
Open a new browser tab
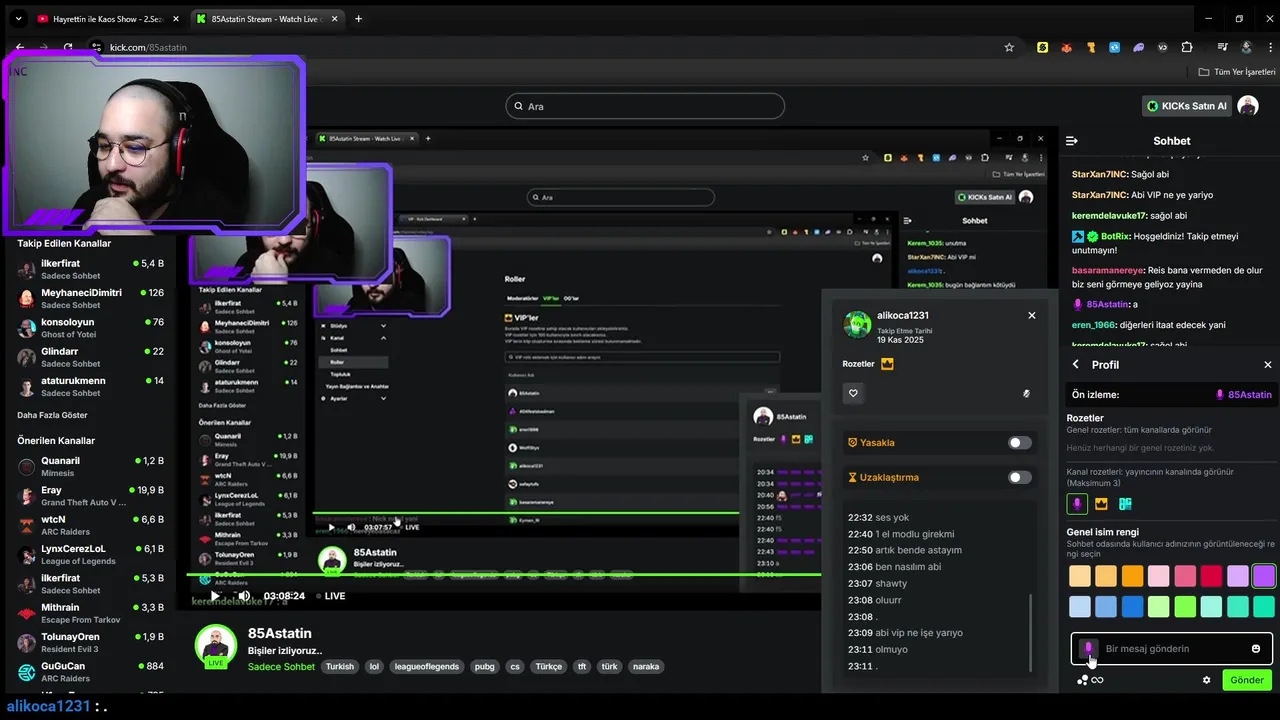click(x=358, y=19)
